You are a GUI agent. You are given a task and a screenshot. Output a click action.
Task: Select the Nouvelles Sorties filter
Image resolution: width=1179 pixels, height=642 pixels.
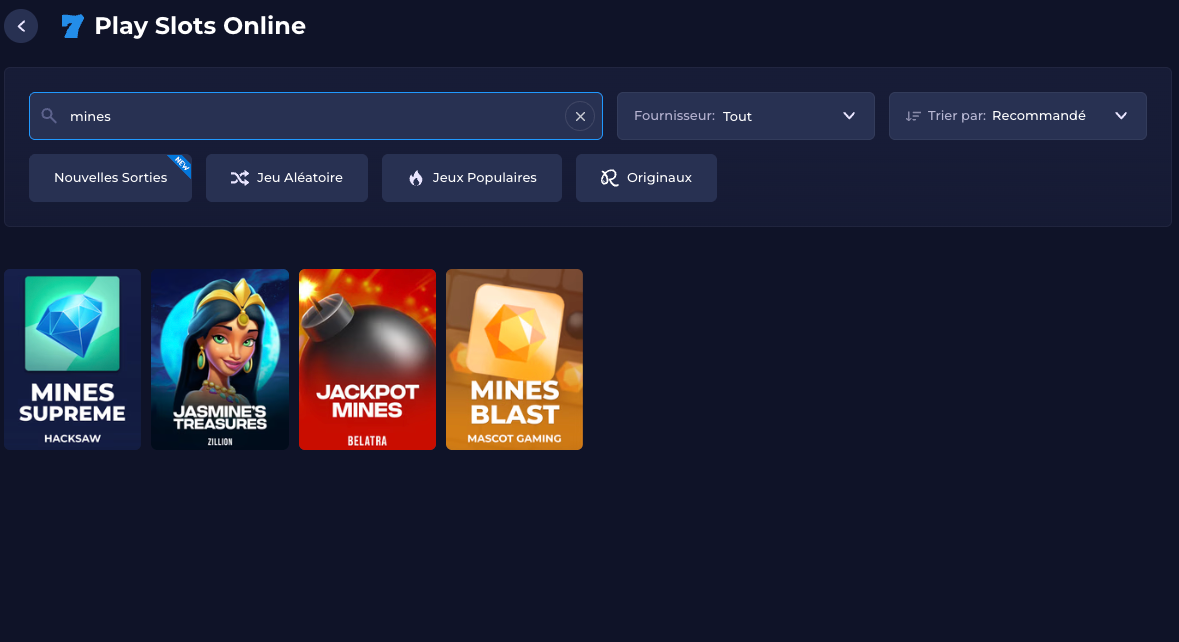point(111,178)
